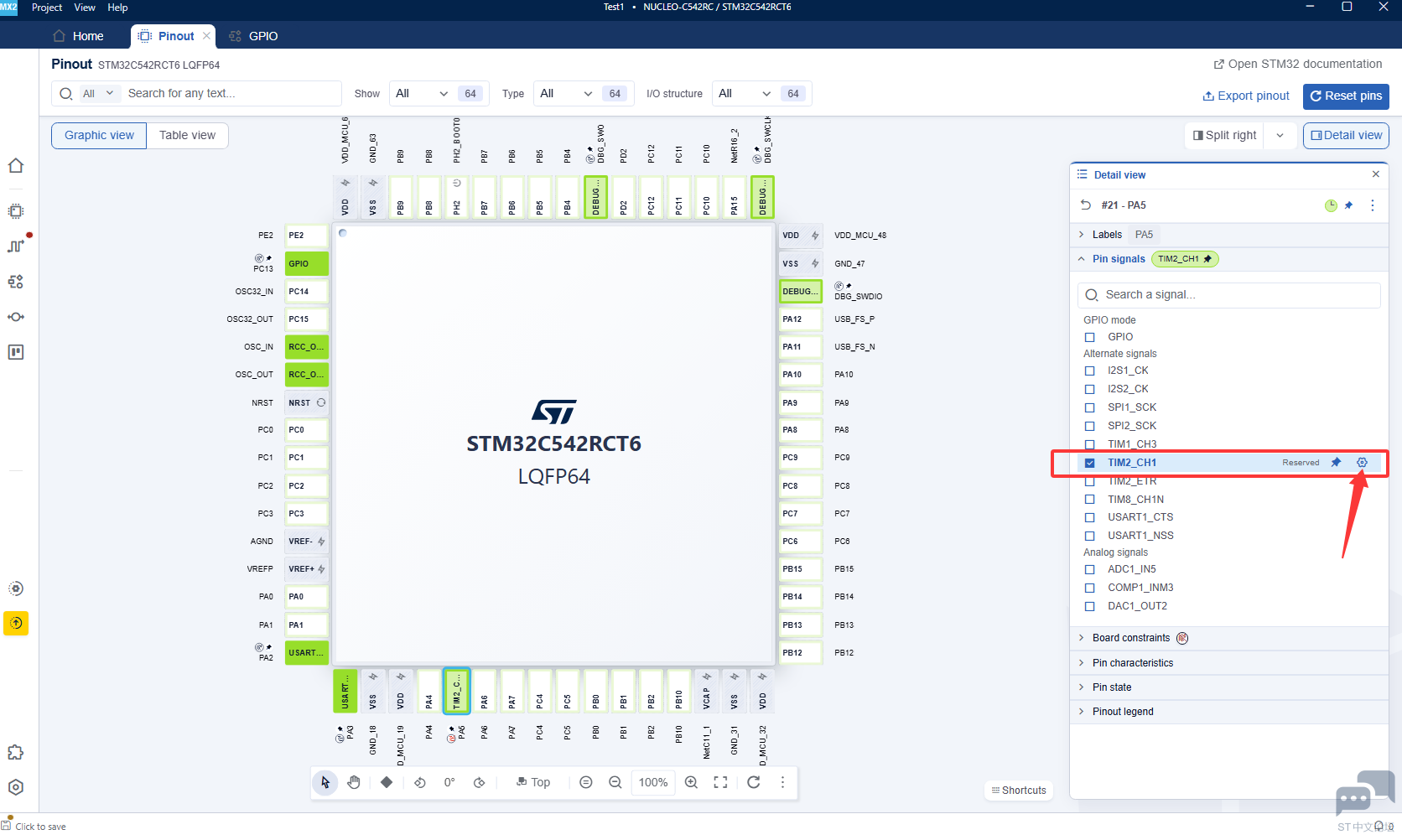Image resolution: width=1402 pixels, height=840 pixels.
Task: Open the settings hexagon sidebar icon
Action: pos(16,787)
